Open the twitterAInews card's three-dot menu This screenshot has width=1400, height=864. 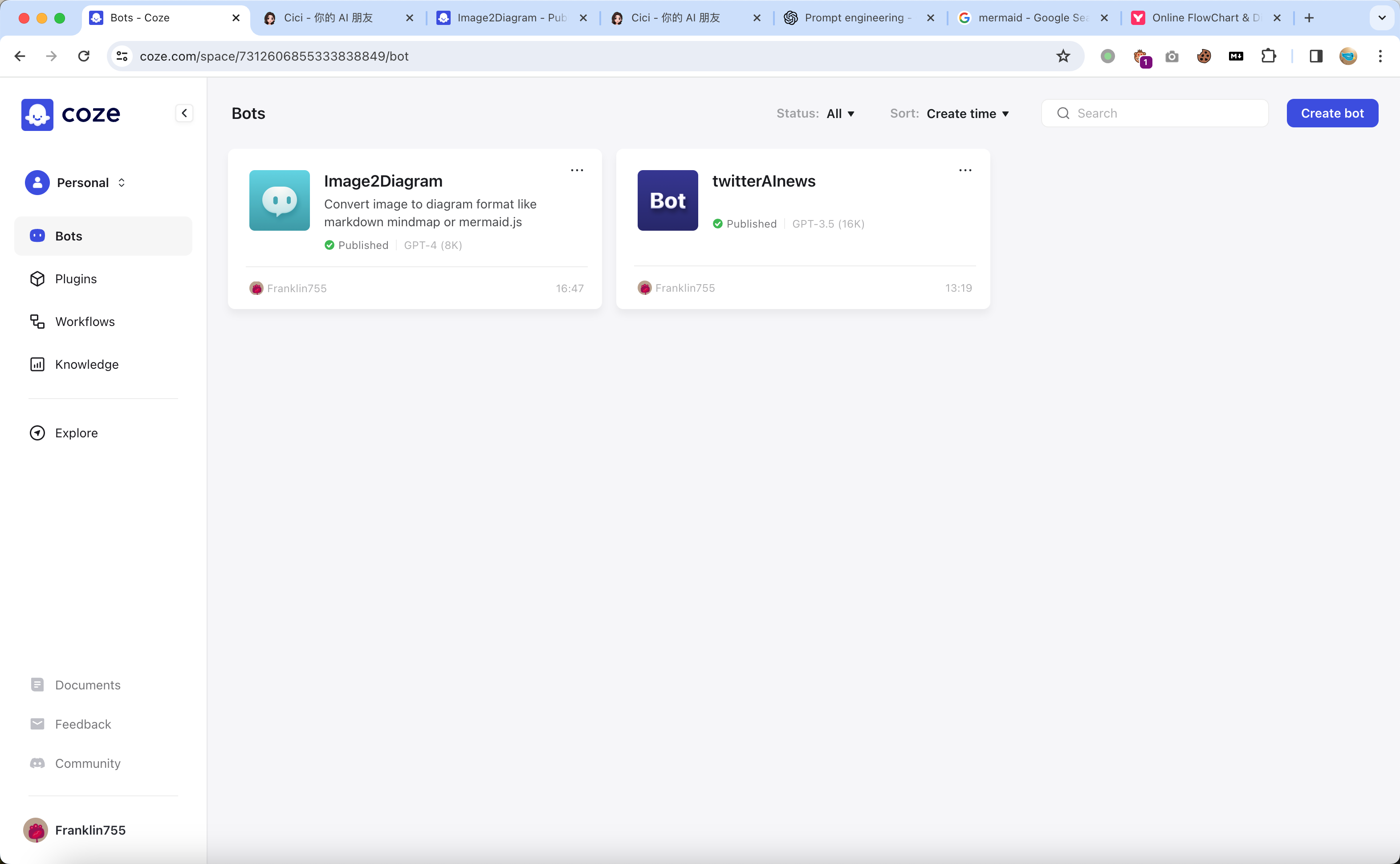pyautogui.click(x=965, y=170)
